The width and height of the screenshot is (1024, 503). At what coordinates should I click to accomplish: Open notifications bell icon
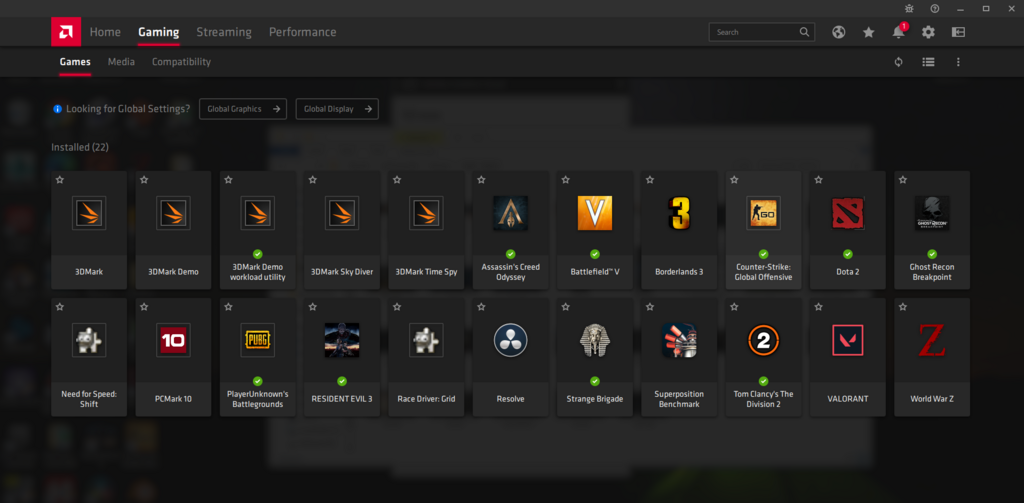[898, 32]
